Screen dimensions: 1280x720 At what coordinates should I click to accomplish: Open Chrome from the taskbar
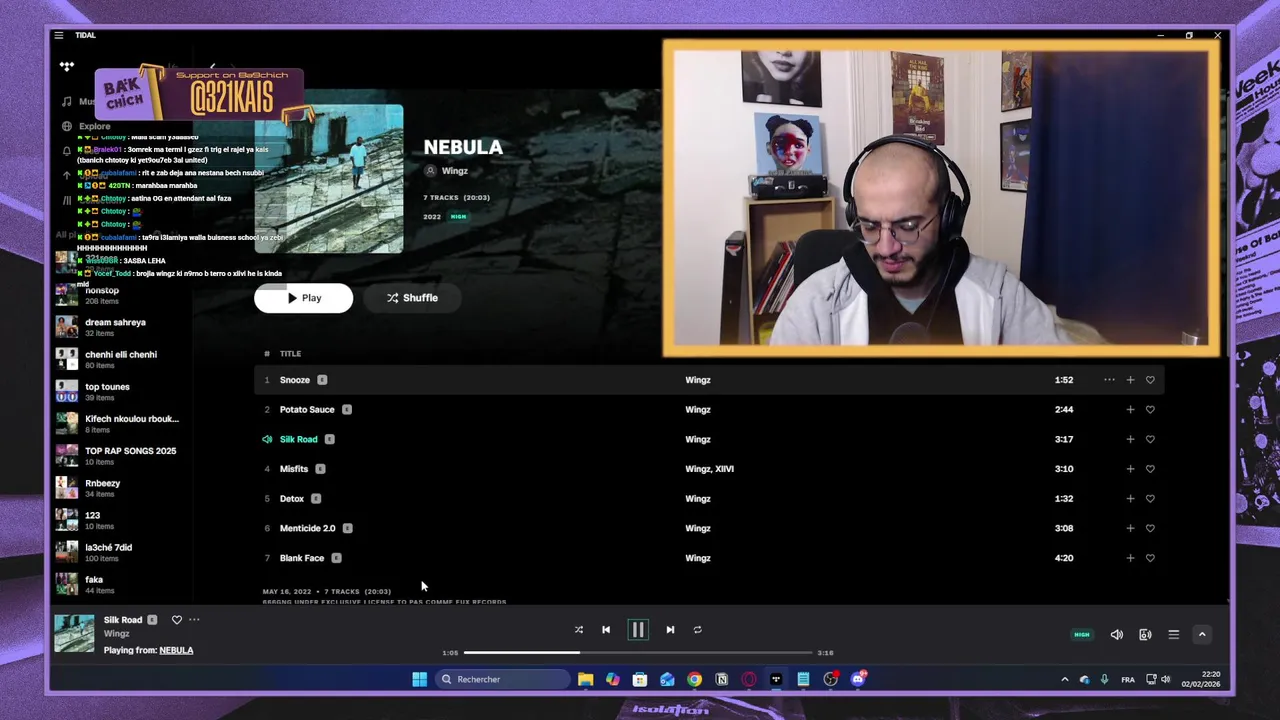694,680
